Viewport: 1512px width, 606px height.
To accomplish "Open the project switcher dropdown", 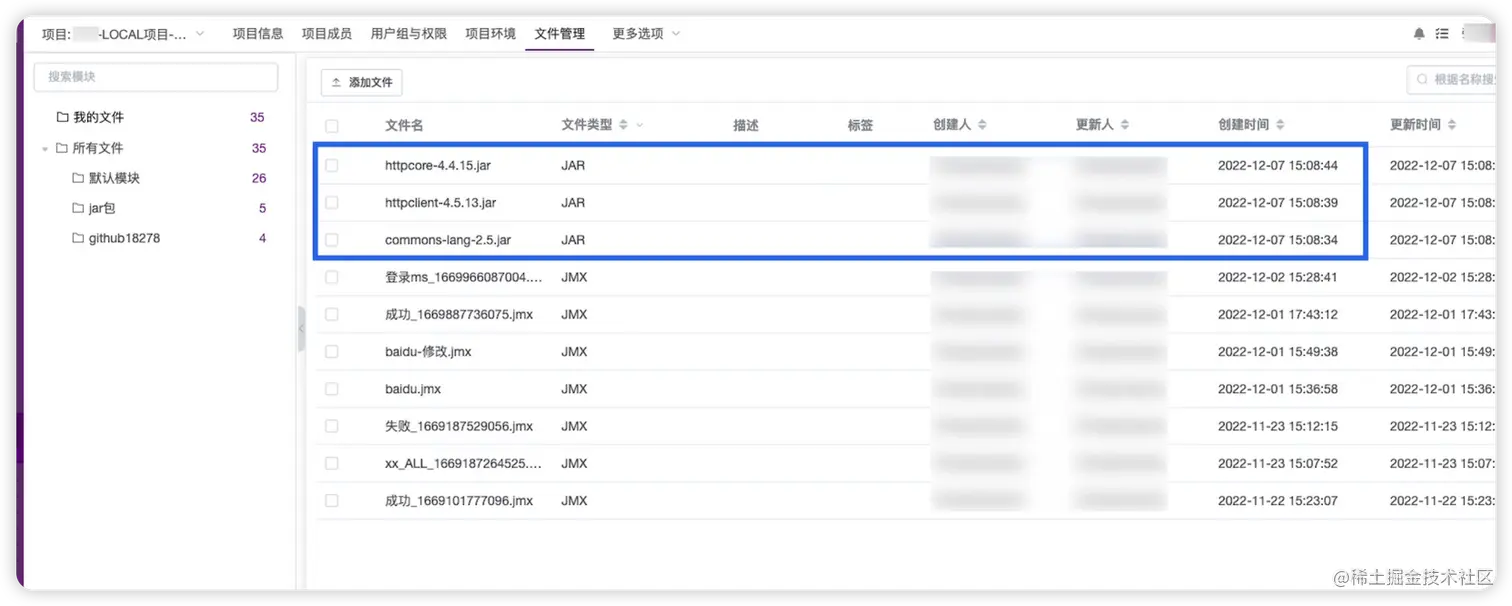I will pyautogui.click(x=199, y=33).
